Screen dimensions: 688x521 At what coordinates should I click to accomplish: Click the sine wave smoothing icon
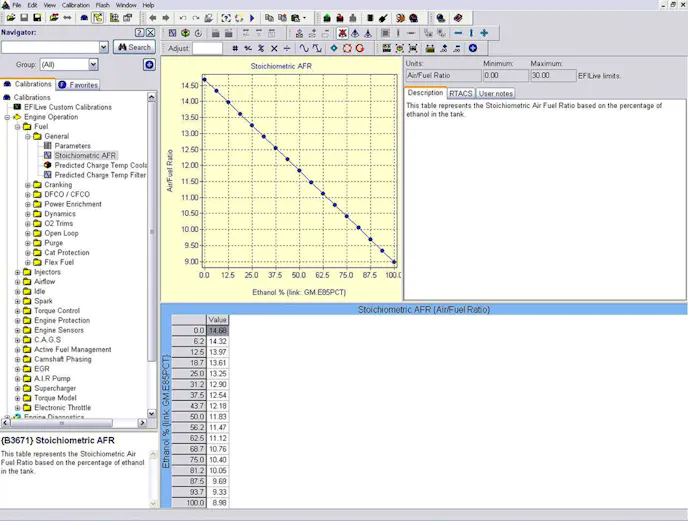[x=304, y=48]
